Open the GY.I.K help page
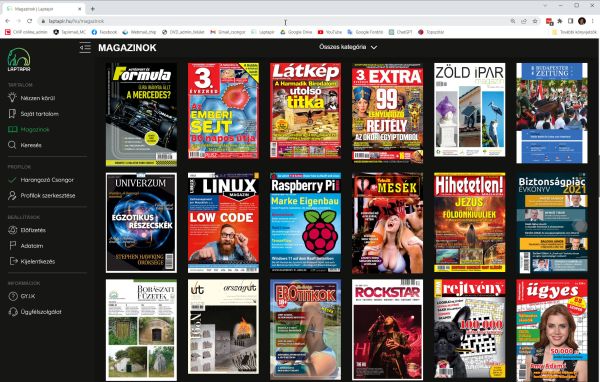 [x=28, y=296]
